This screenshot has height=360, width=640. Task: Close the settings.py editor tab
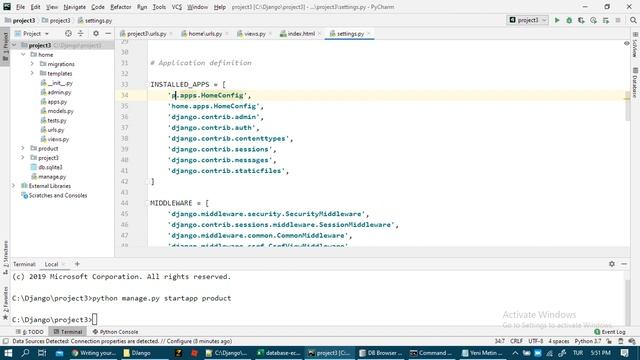point(369,34)
